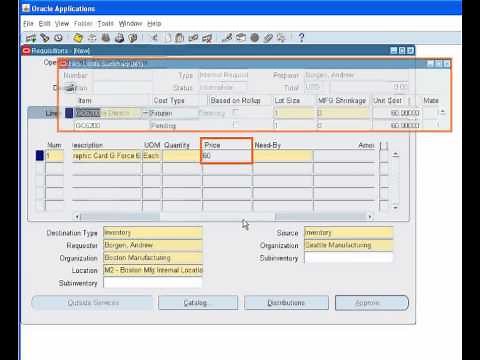
Task: Click the Description cell Graphic Card G Force
Action: [107, 156]
